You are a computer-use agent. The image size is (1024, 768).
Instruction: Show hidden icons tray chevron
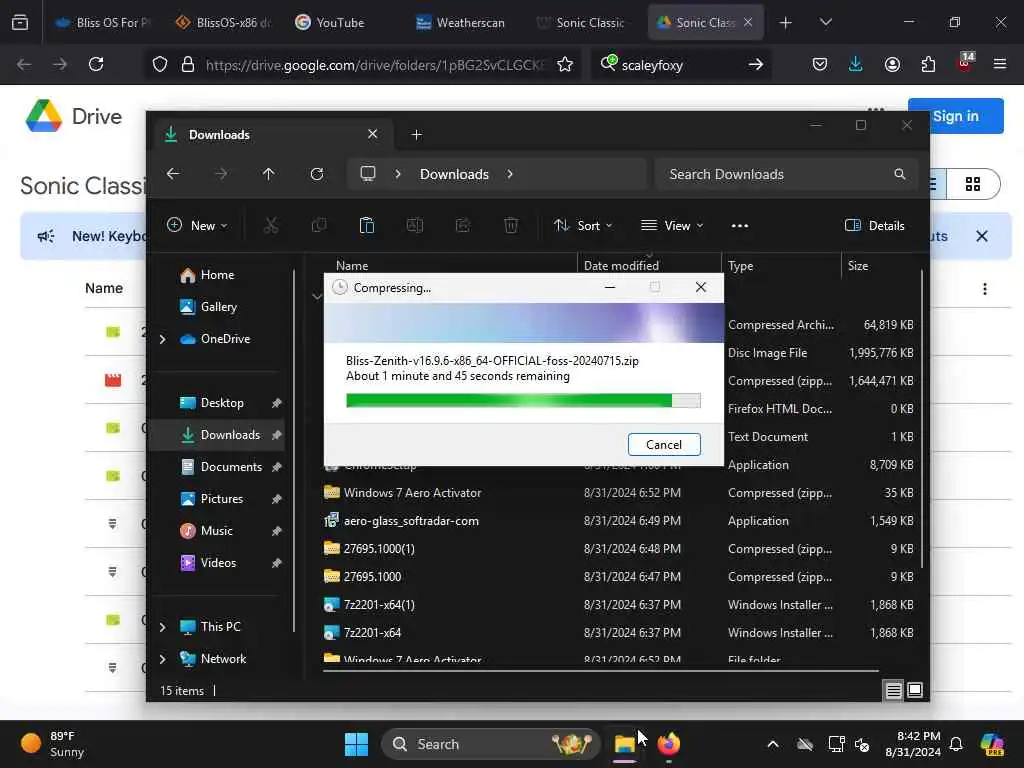pyautogui.click(x=773, y=744)
